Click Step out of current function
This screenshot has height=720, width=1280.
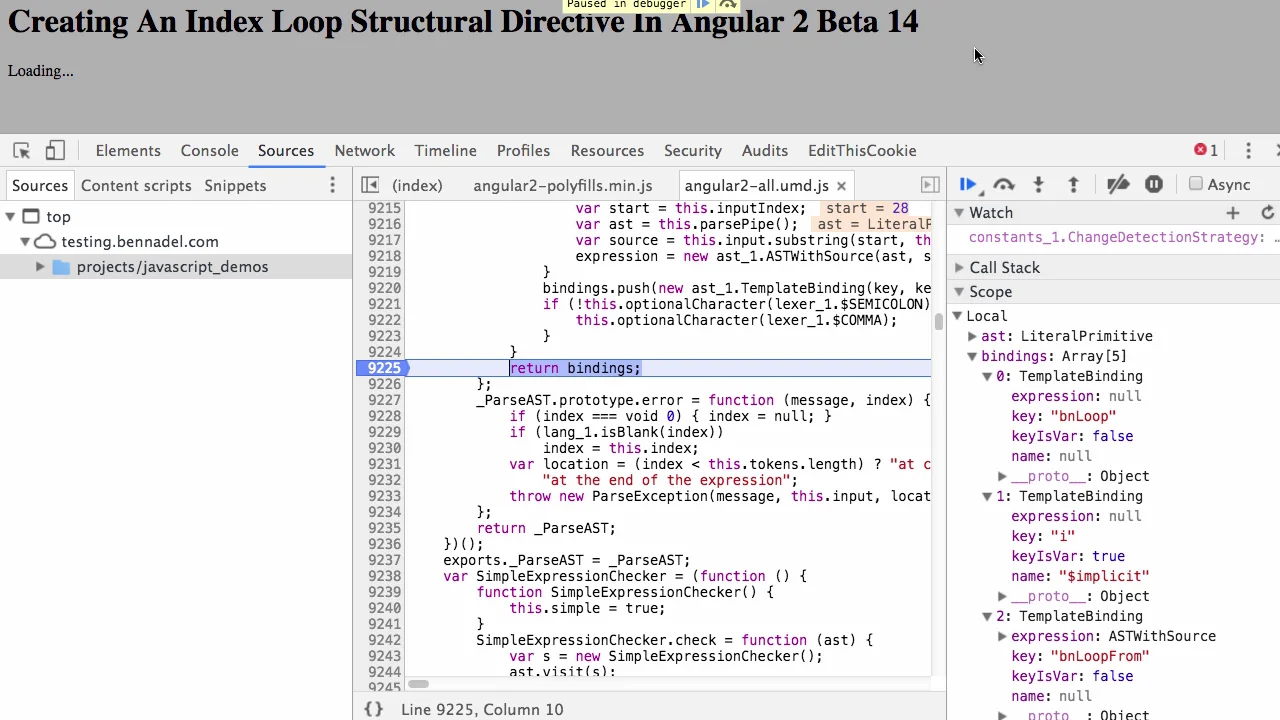coord(1073,185)
